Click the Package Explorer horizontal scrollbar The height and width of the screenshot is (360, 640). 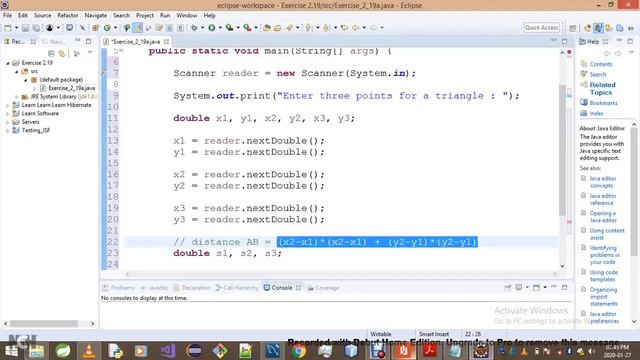[44, 324]
